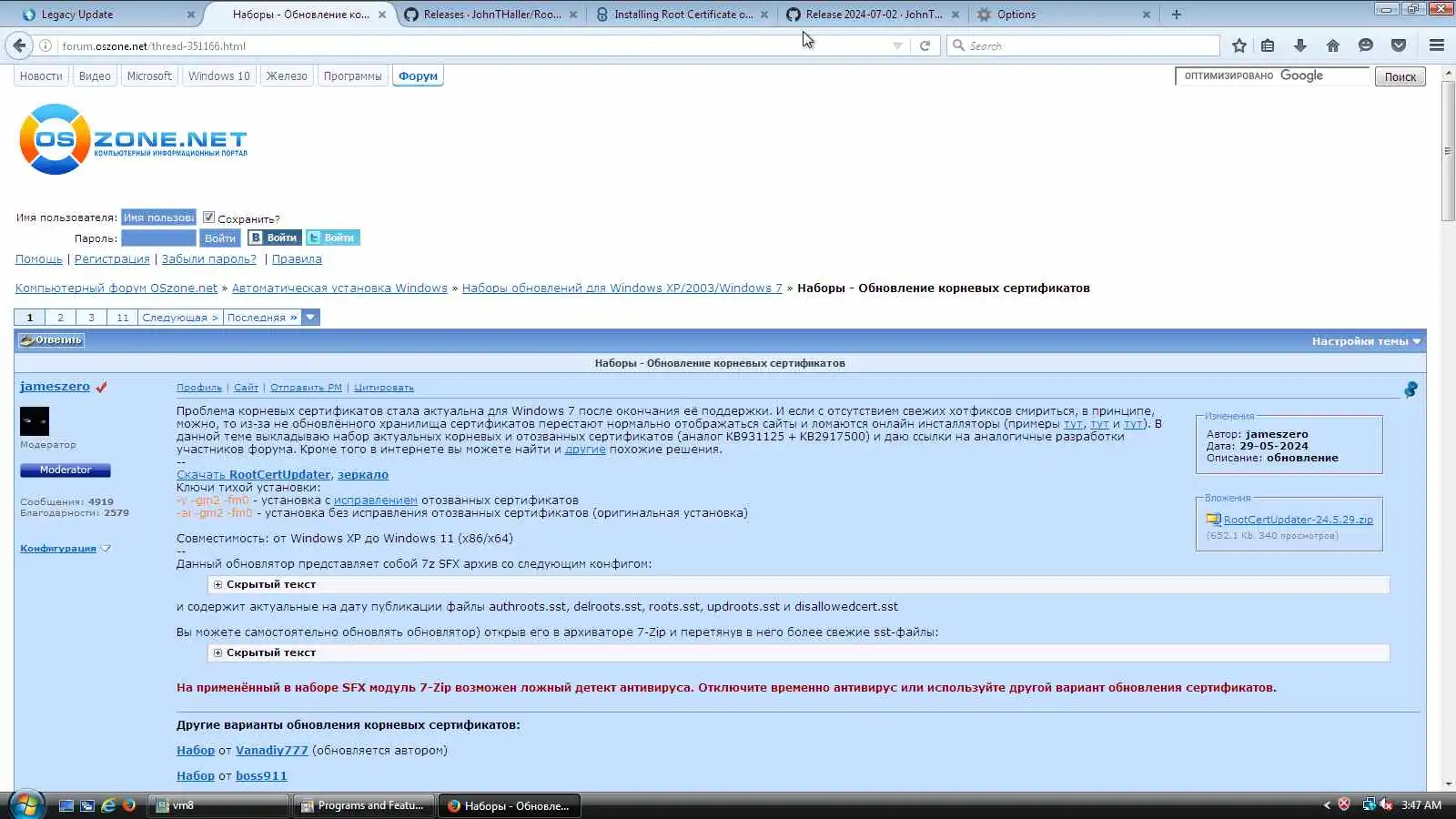This screenshot has width=1456, height=819.
Task: Focus the Имя пользователя input field
Action: pos(158,217)
